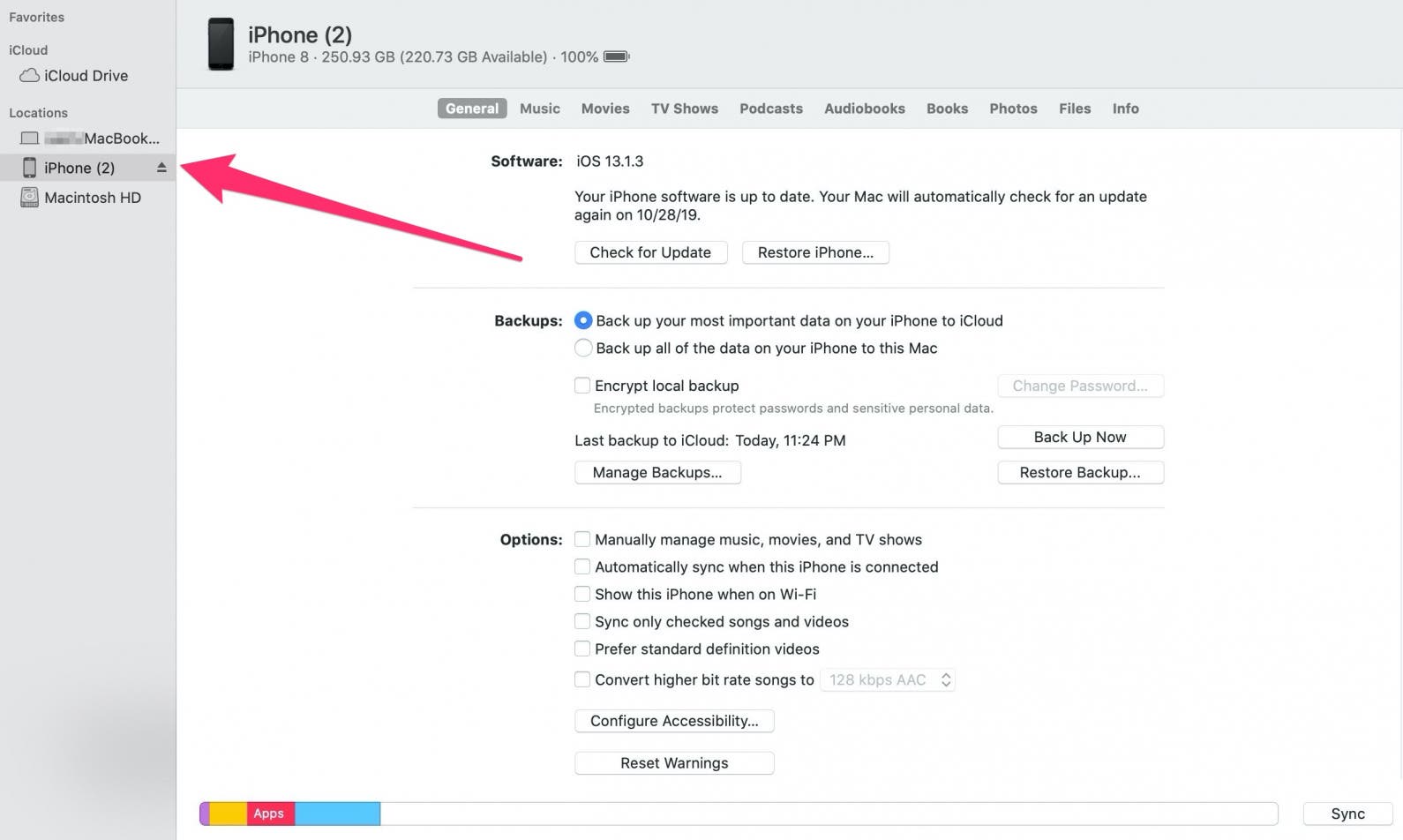Open the Files tab
The image size is (1403, 840).
(x=1075, y=109)
